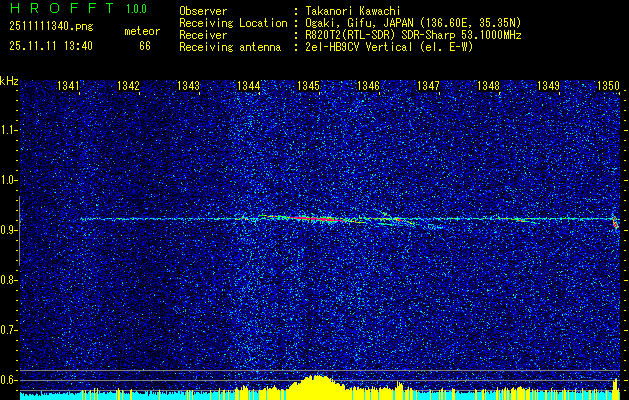Click the red strong echo in the spectrogram

pyautogui.click(x=317, y=218)
